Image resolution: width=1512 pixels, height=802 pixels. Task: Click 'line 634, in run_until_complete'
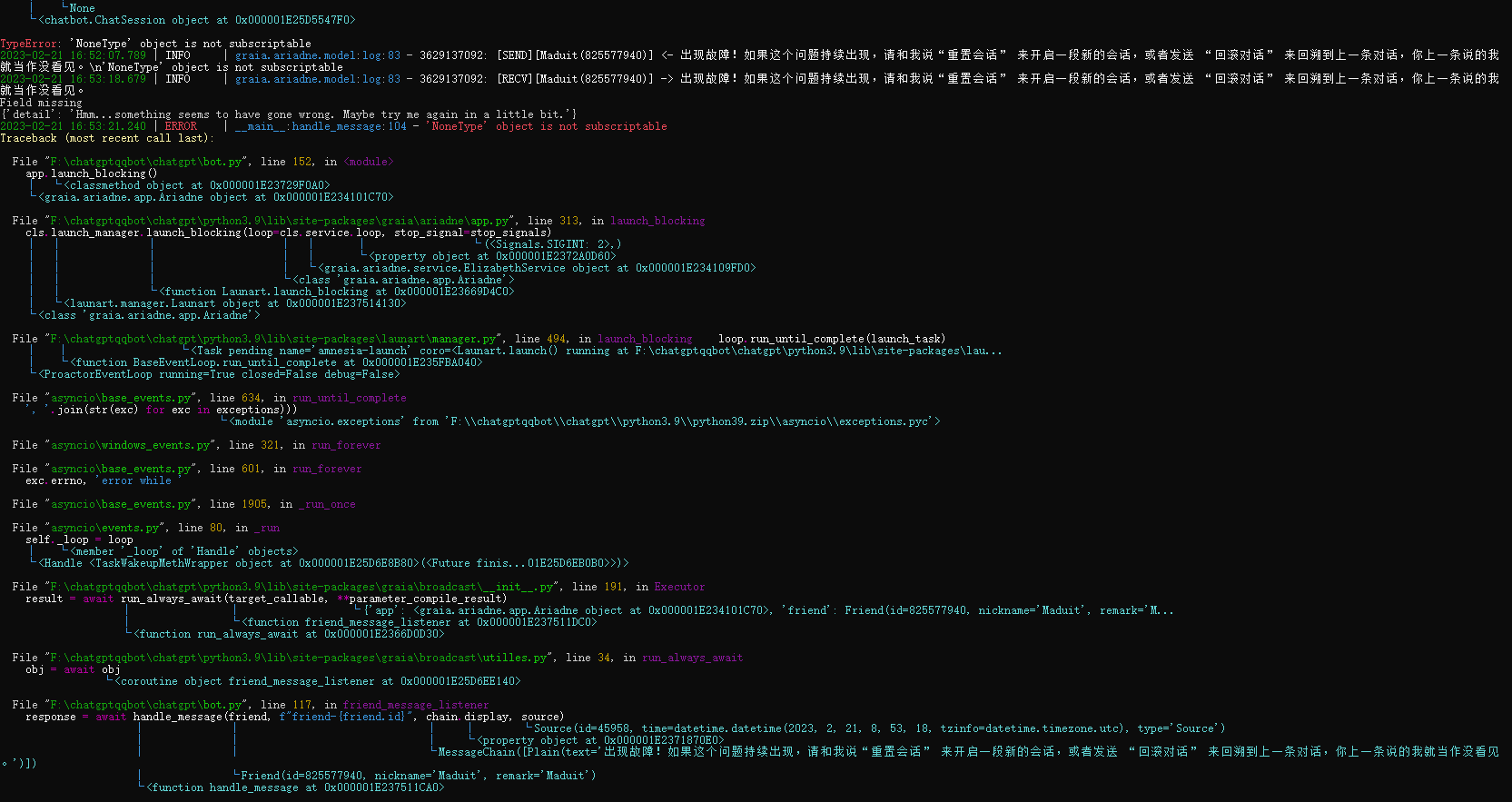[x=308, y=398]
